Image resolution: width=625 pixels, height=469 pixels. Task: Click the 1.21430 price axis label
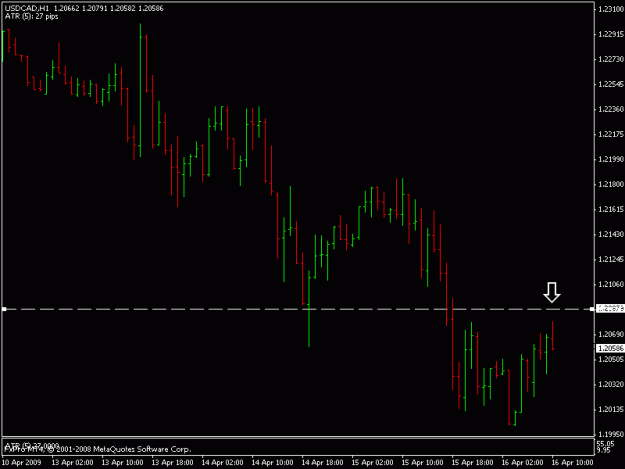click(x=611, y=234)
